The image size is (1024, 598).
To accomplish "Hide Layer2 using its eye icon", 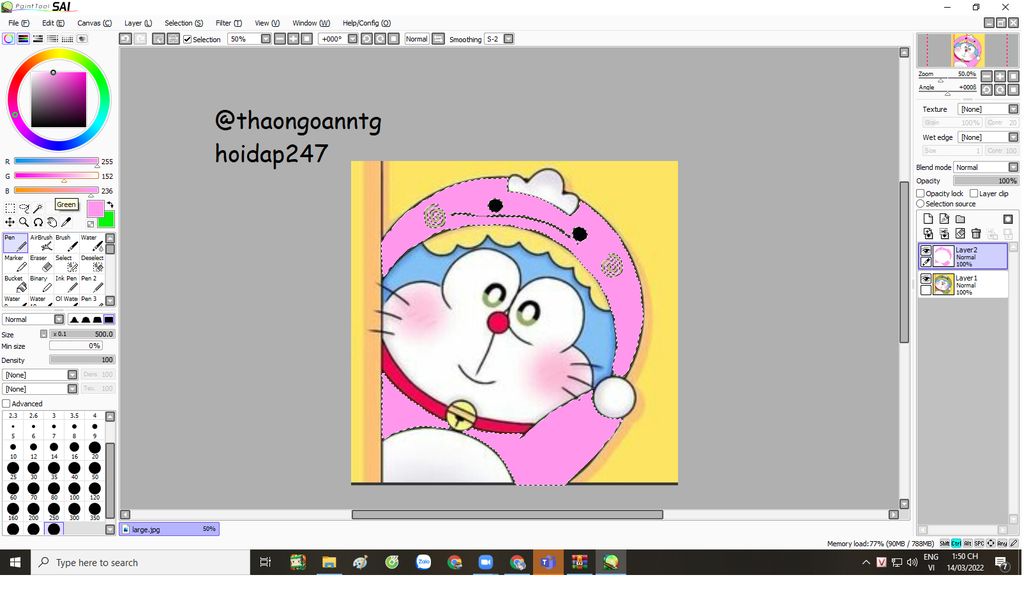I will point(925,251).
